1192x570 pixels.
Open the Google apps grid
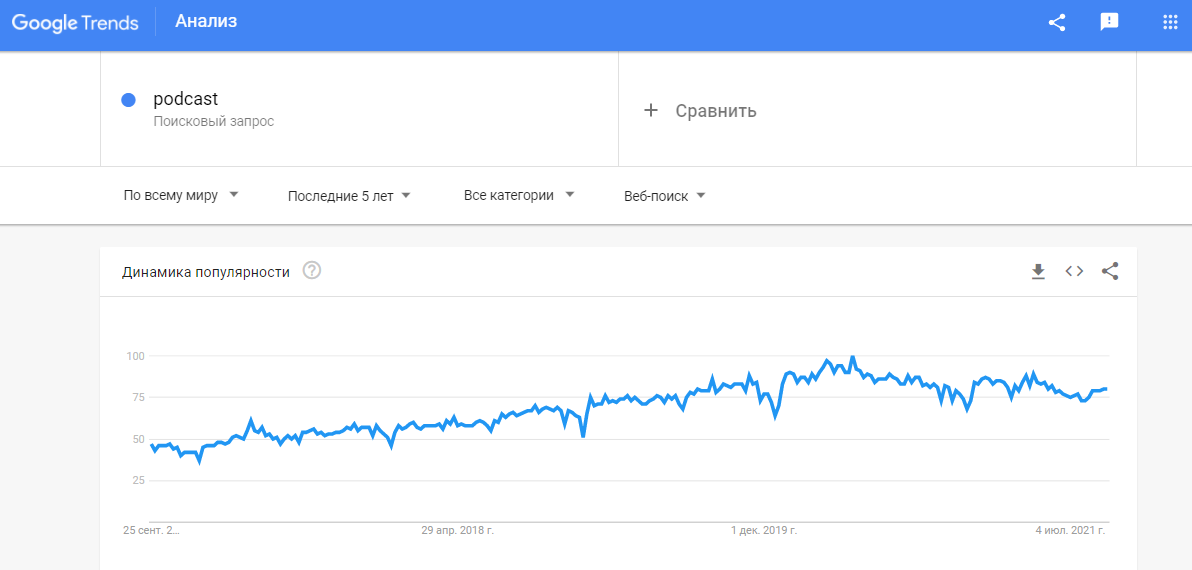click(1170, 23)
